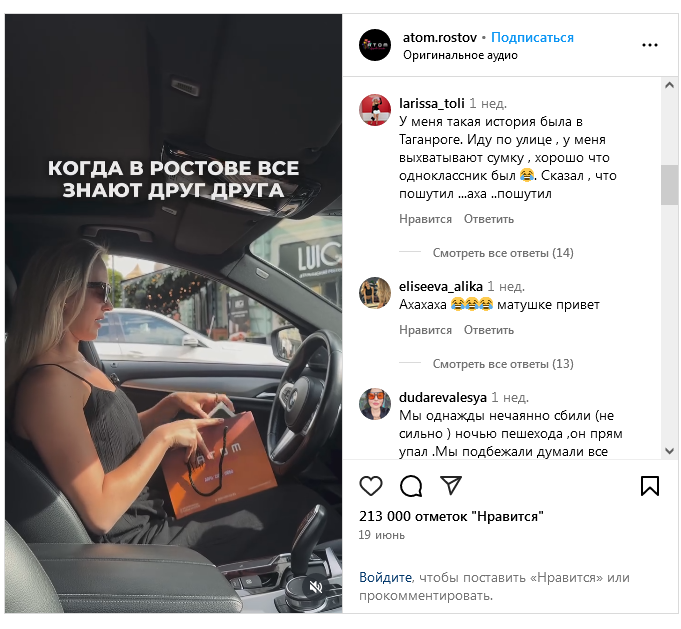Like the post with heart icon

point(371,486)
